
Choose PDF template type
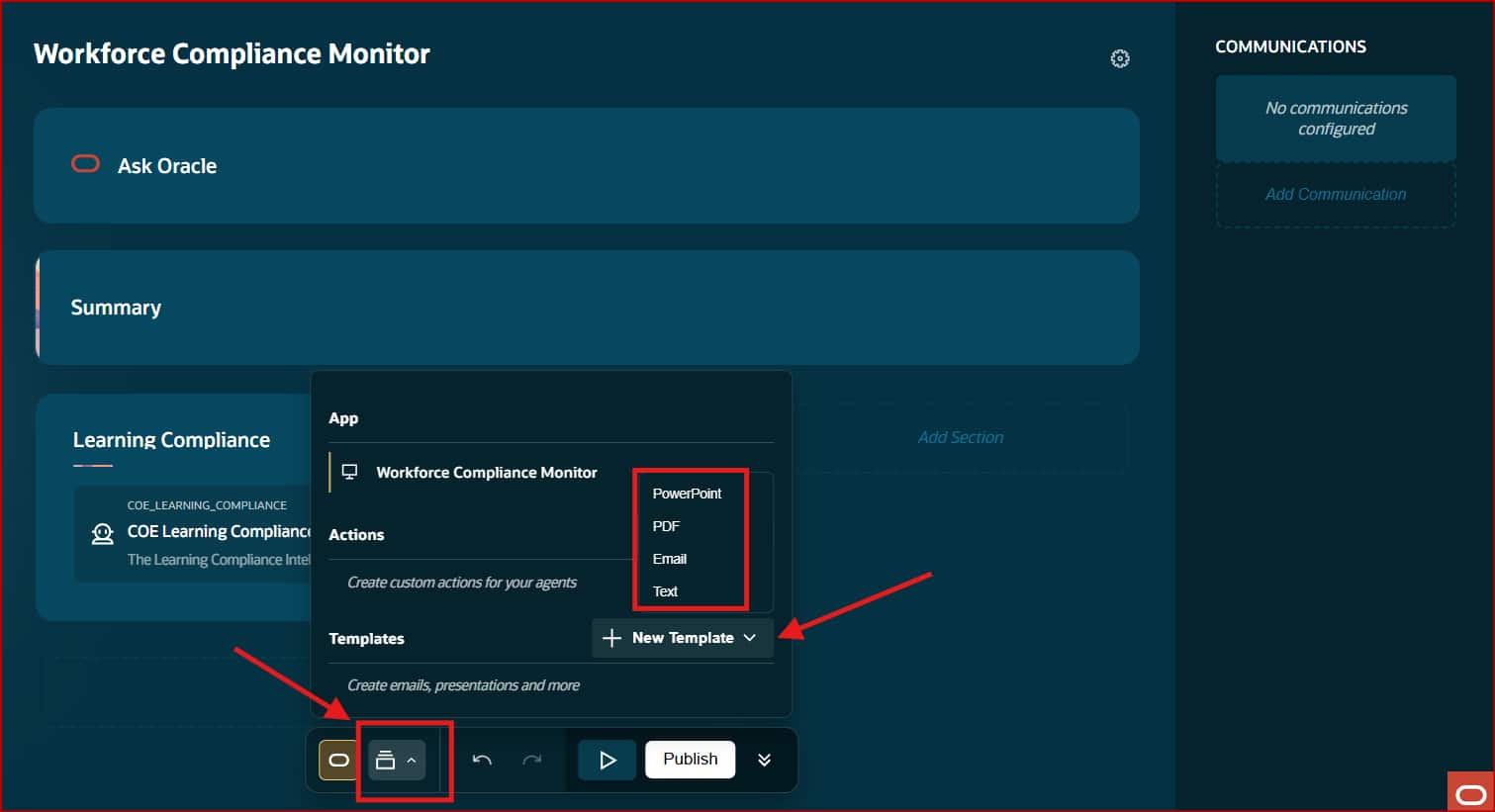pyautogui.click(x=666, y=526)
